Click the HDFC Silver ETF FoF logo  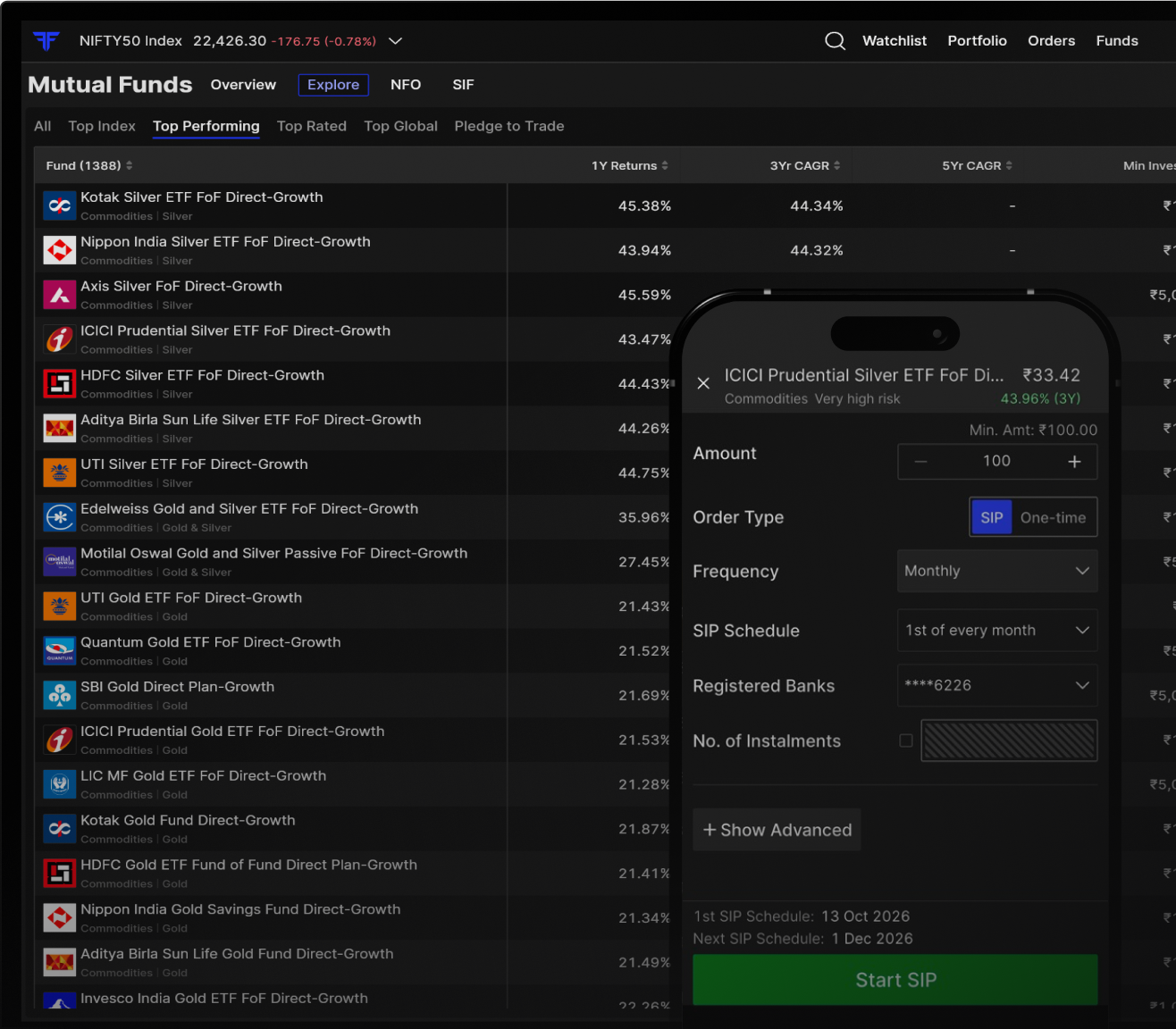60,384
